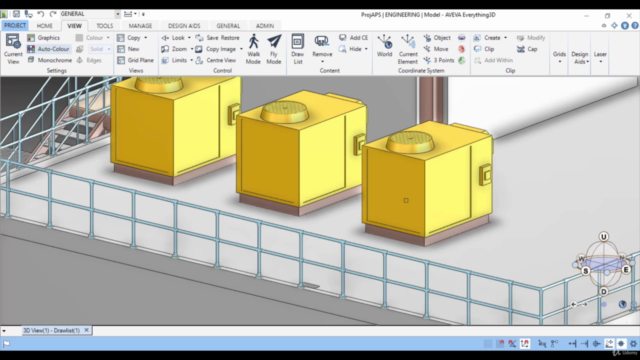Image resolution: width=640 pixels, height=360 pixels.
Task: Open the Draw List
Action: 298,49
